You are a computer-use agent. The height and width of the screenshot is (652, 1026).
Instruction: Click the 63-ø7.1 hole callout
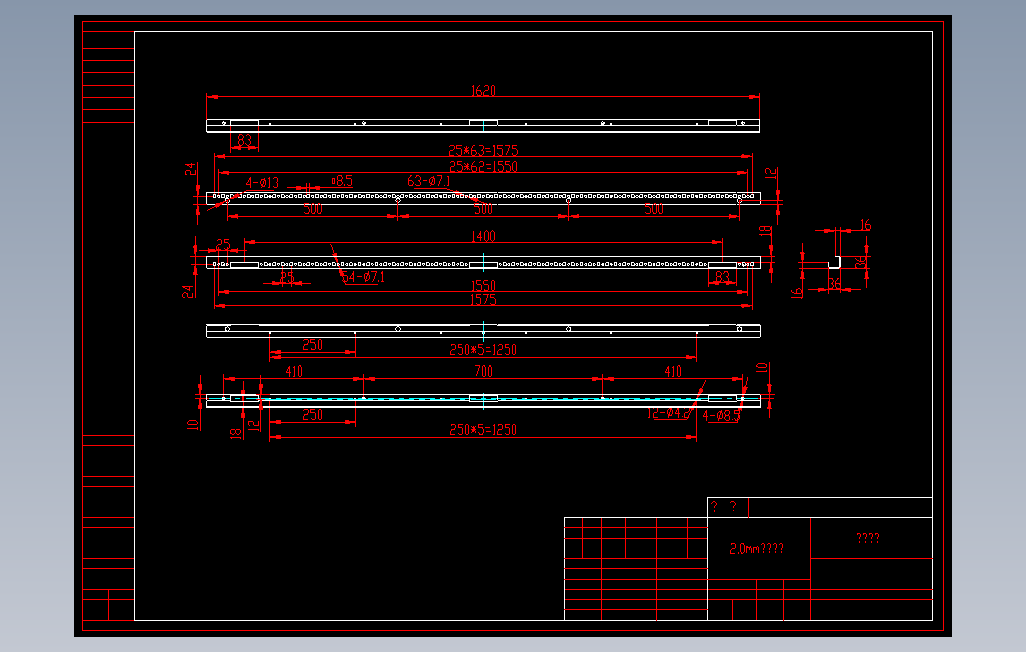(x=429, y=181)
